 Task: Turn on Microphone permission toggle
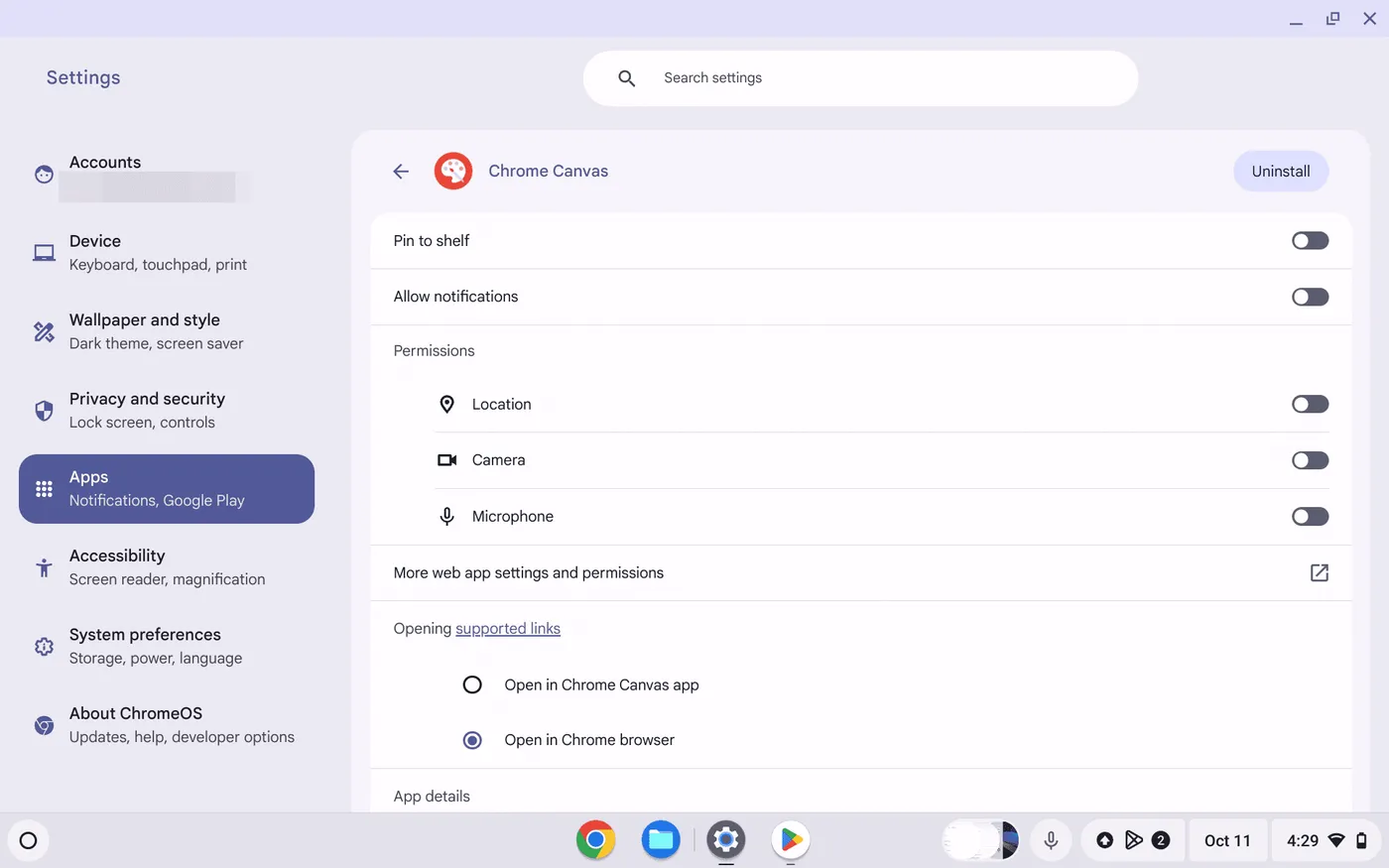click(x=1310, y=516)
